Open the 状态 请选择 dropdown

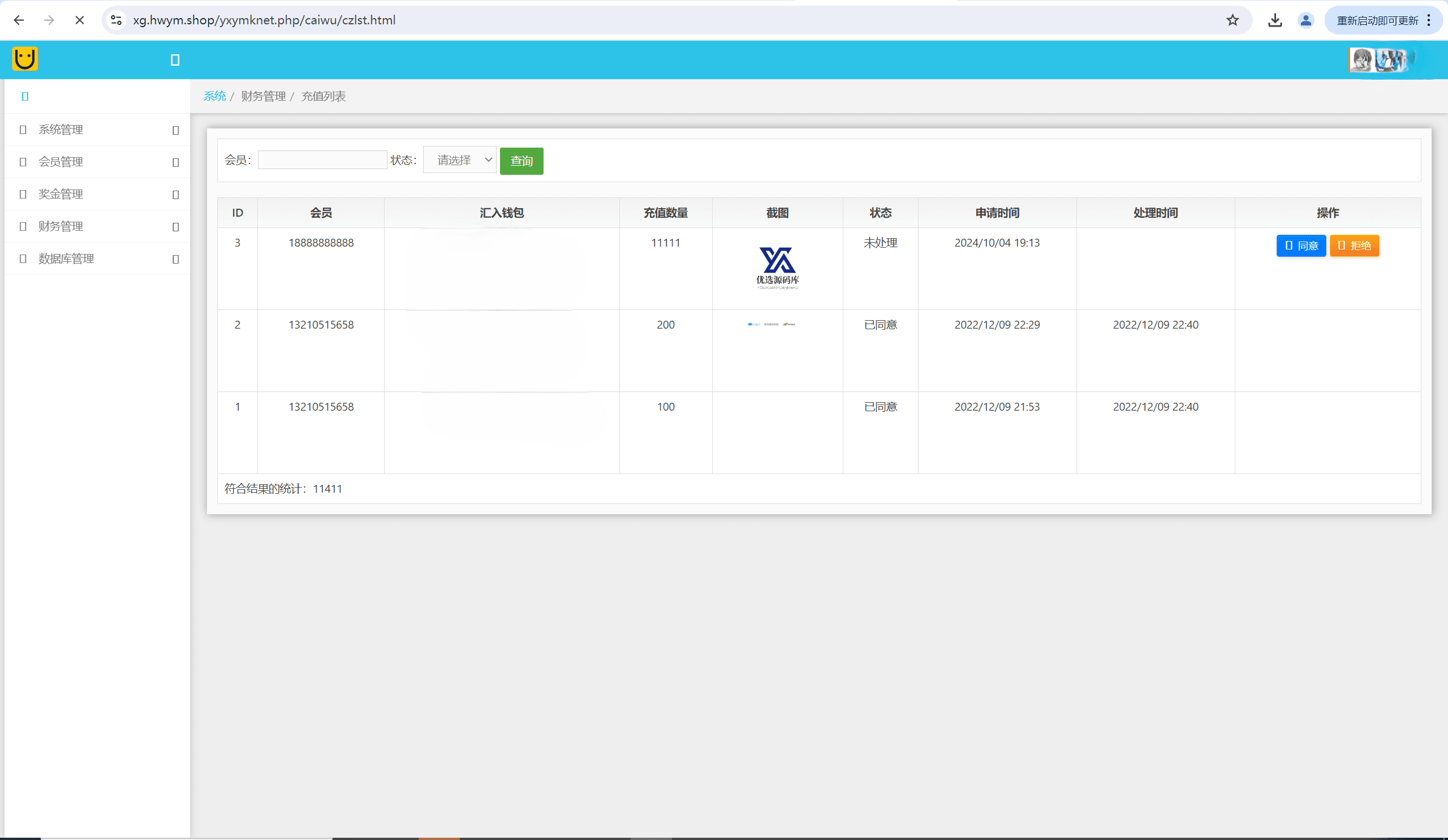[x=460, y=160]
